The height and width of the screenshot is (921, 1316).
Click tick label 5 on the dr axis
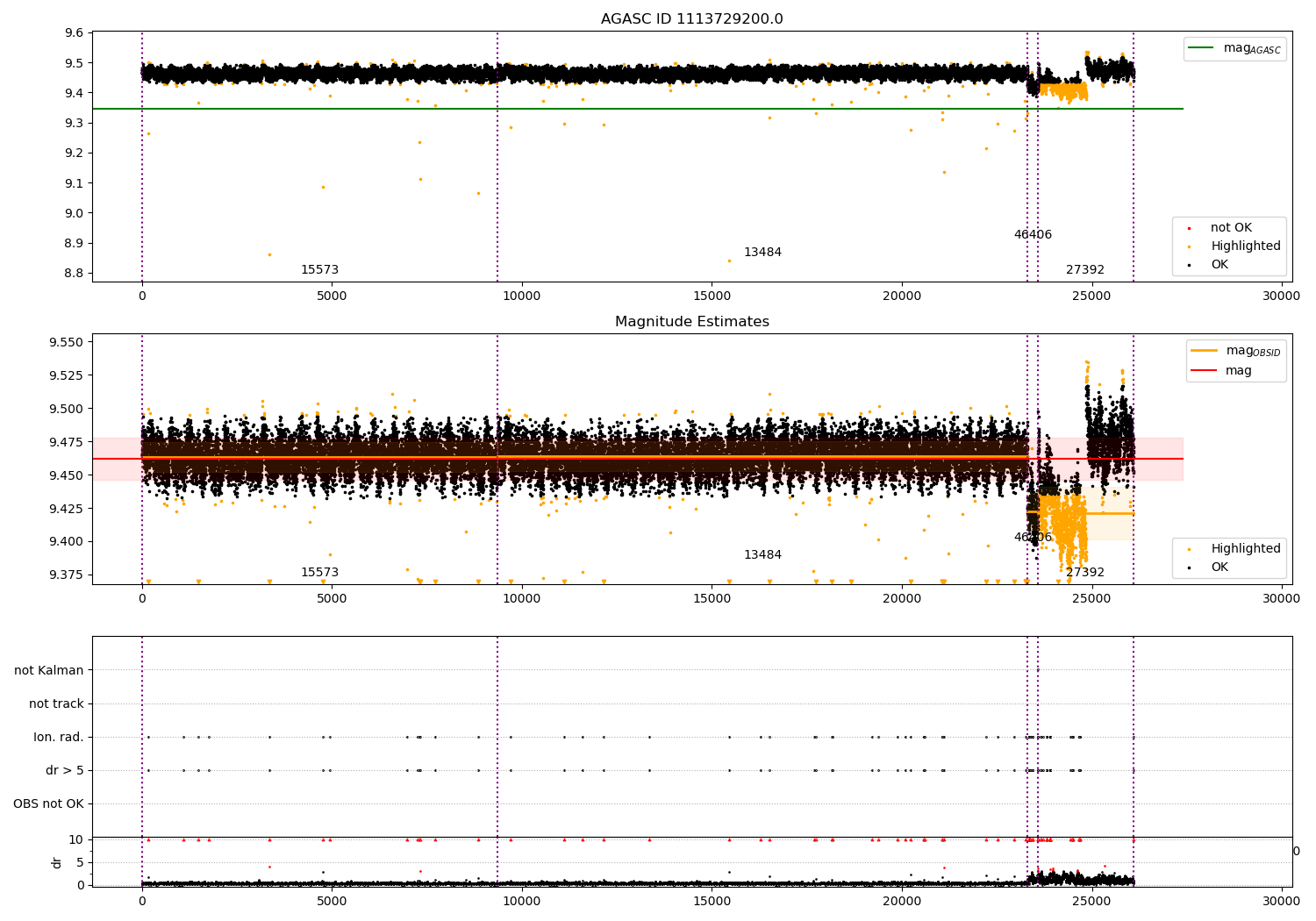pyautogui.click(x=80, y=862)
